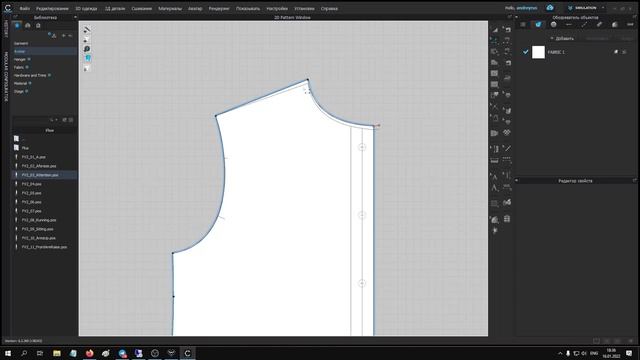Open the Материалы menu
This screenshot has height=360, width=640.
coord(170,8)
